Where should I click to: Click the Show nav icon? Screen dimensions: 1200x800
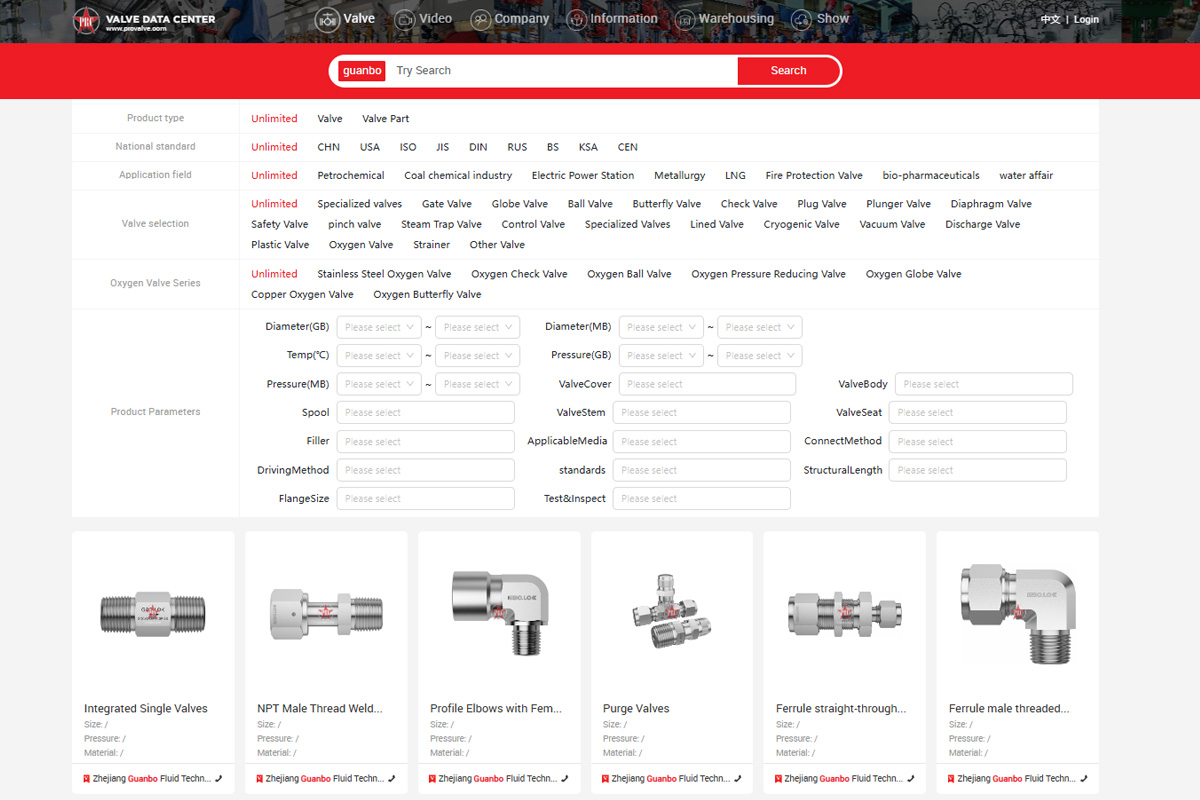coord(800,19)
